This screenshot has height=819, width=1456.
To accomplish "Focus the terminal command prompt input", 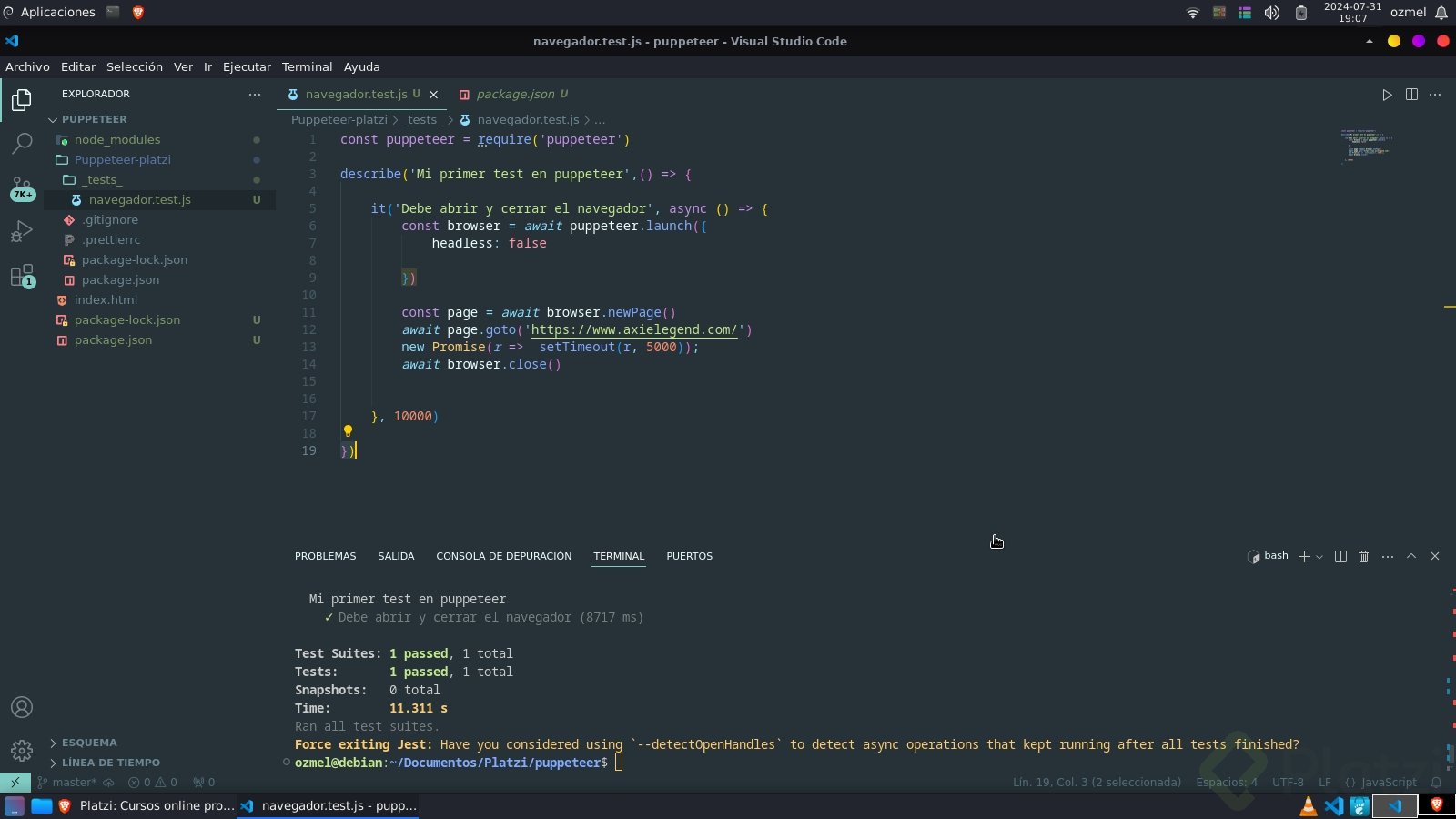I will point(619,763).
